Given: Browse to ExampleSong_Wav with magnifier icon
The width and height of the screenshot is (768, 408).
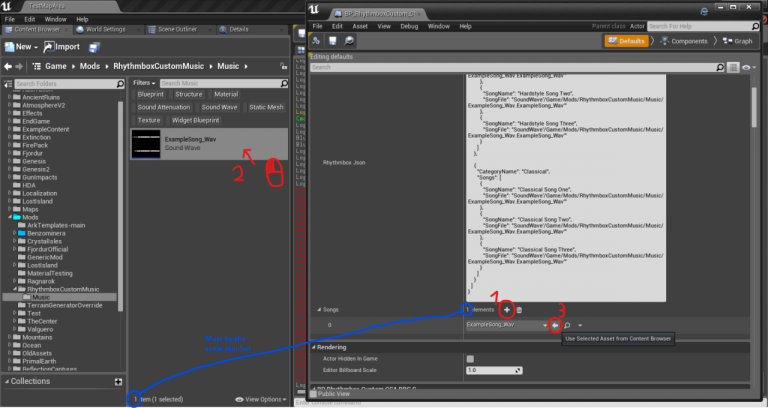Looking at the screenshot, I should (x=567, y=325).
